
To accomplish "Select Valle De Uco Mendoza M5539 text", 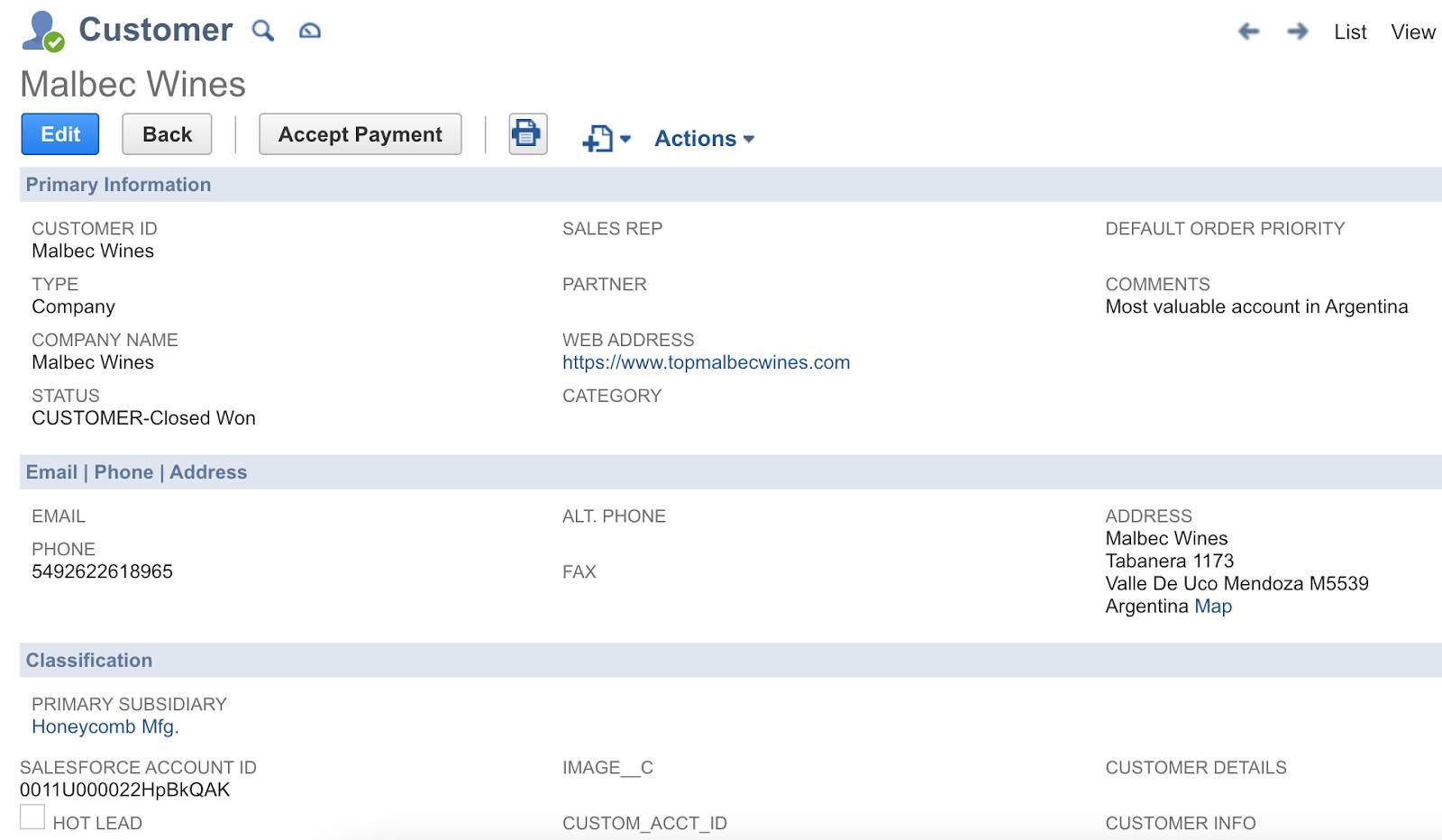I will click(1237, 583).
